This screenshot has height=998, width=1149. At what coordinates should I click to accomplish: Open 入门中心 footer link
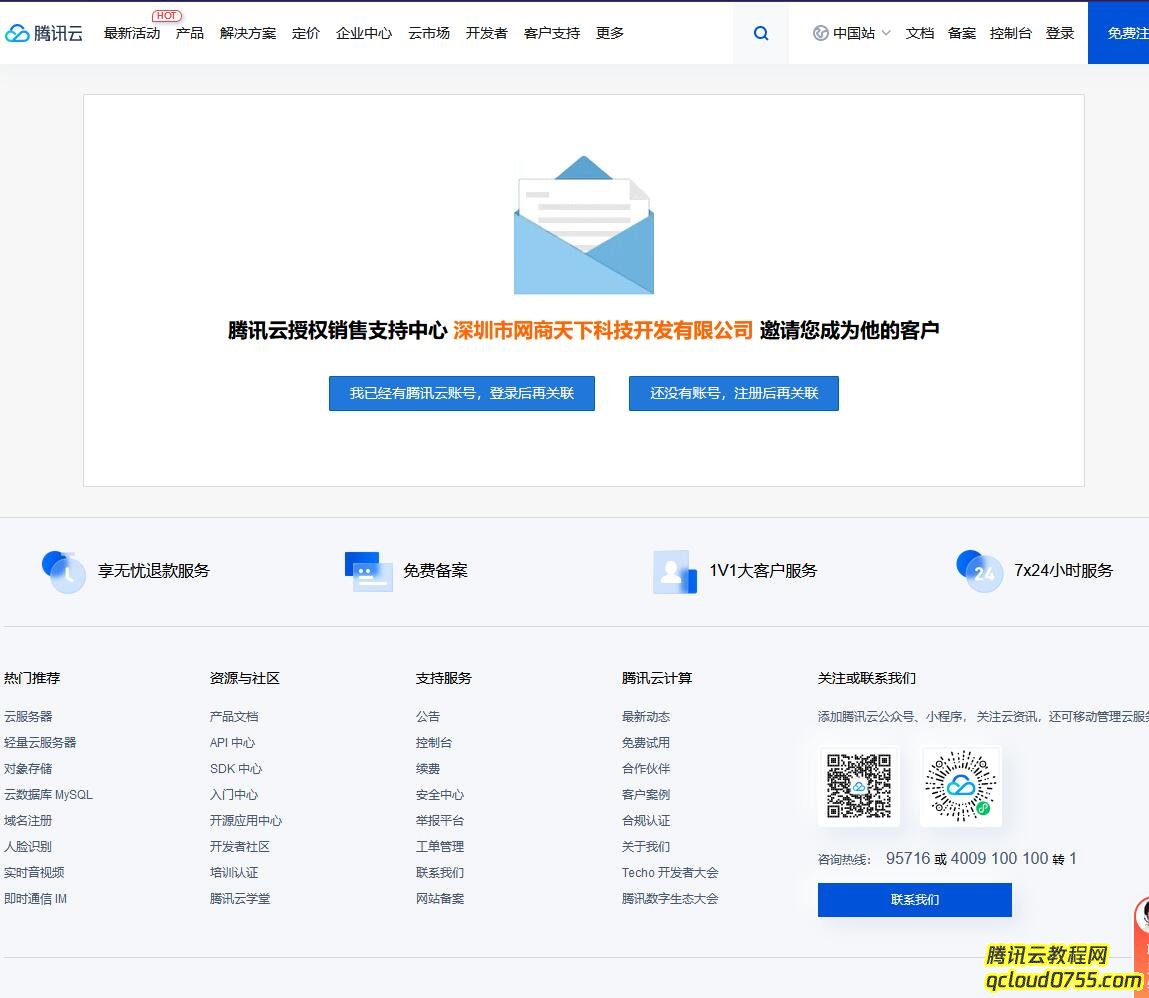(234, 794)
